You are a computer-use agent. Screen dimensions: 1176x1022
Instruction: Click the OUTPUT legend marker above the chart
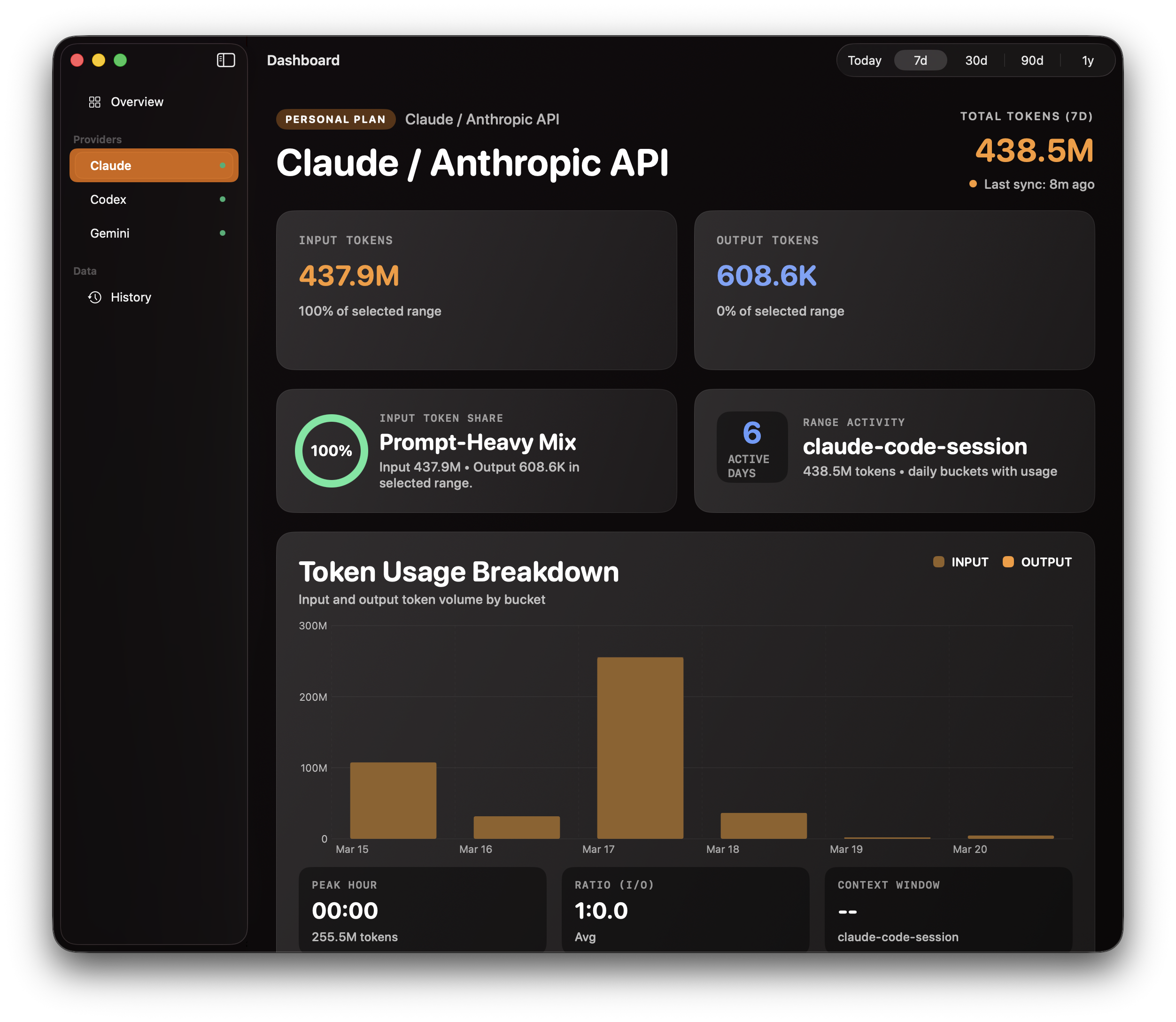(x=1008, y=562)
